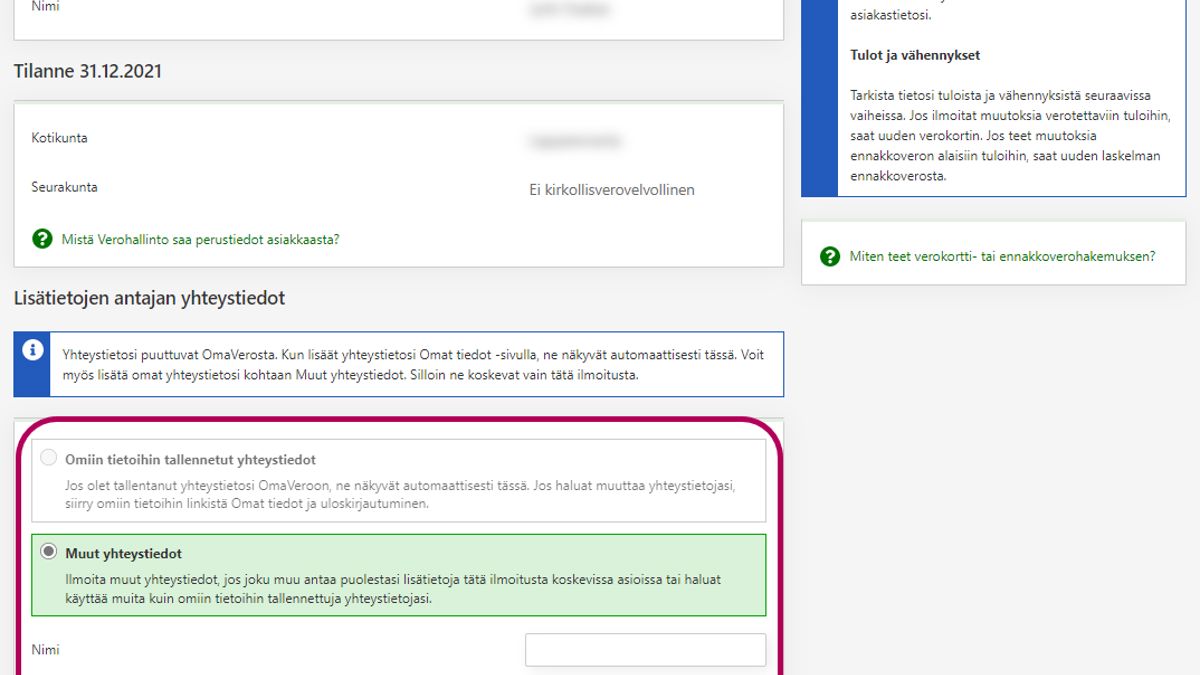Click the bold "Muut yhteystiedot" option label

pyautogui.click(x=123, y=554)
